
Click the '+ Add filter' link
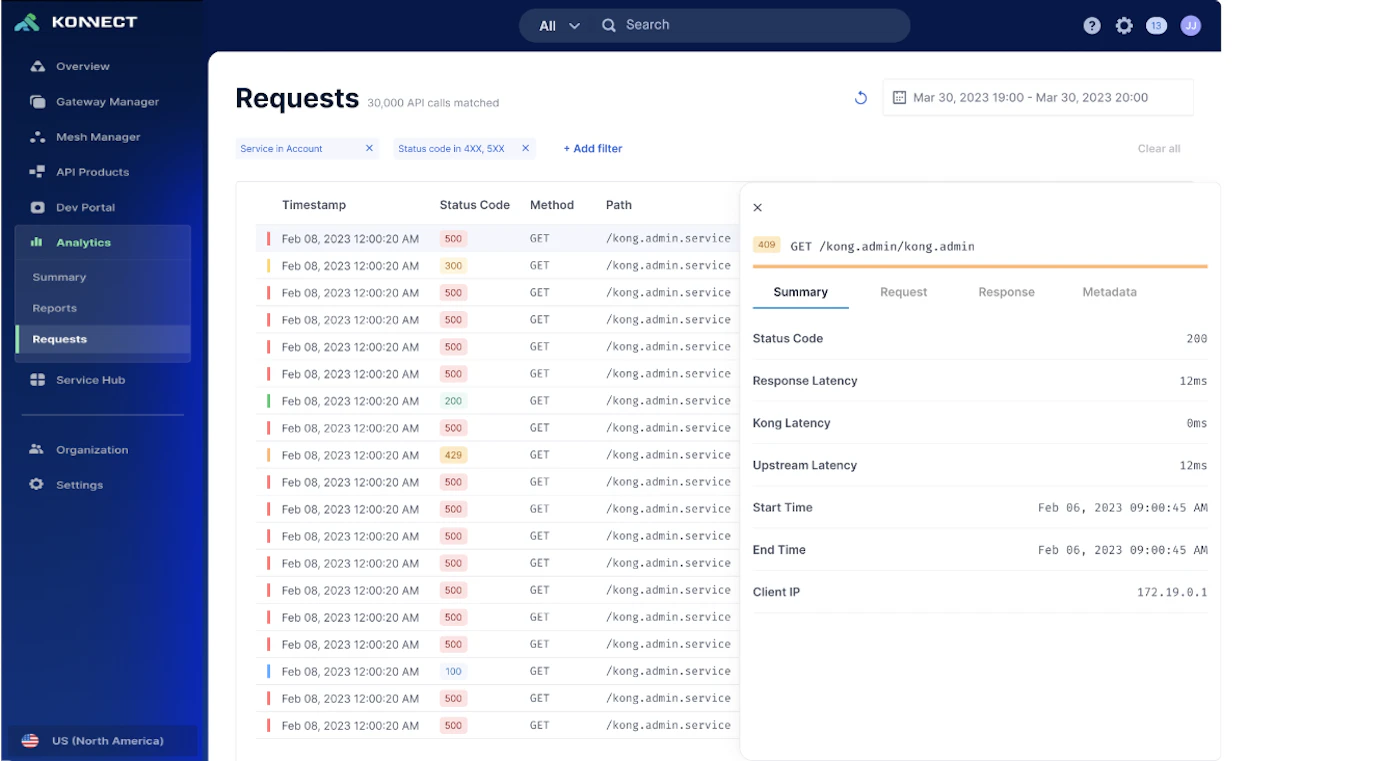point(593,149)
